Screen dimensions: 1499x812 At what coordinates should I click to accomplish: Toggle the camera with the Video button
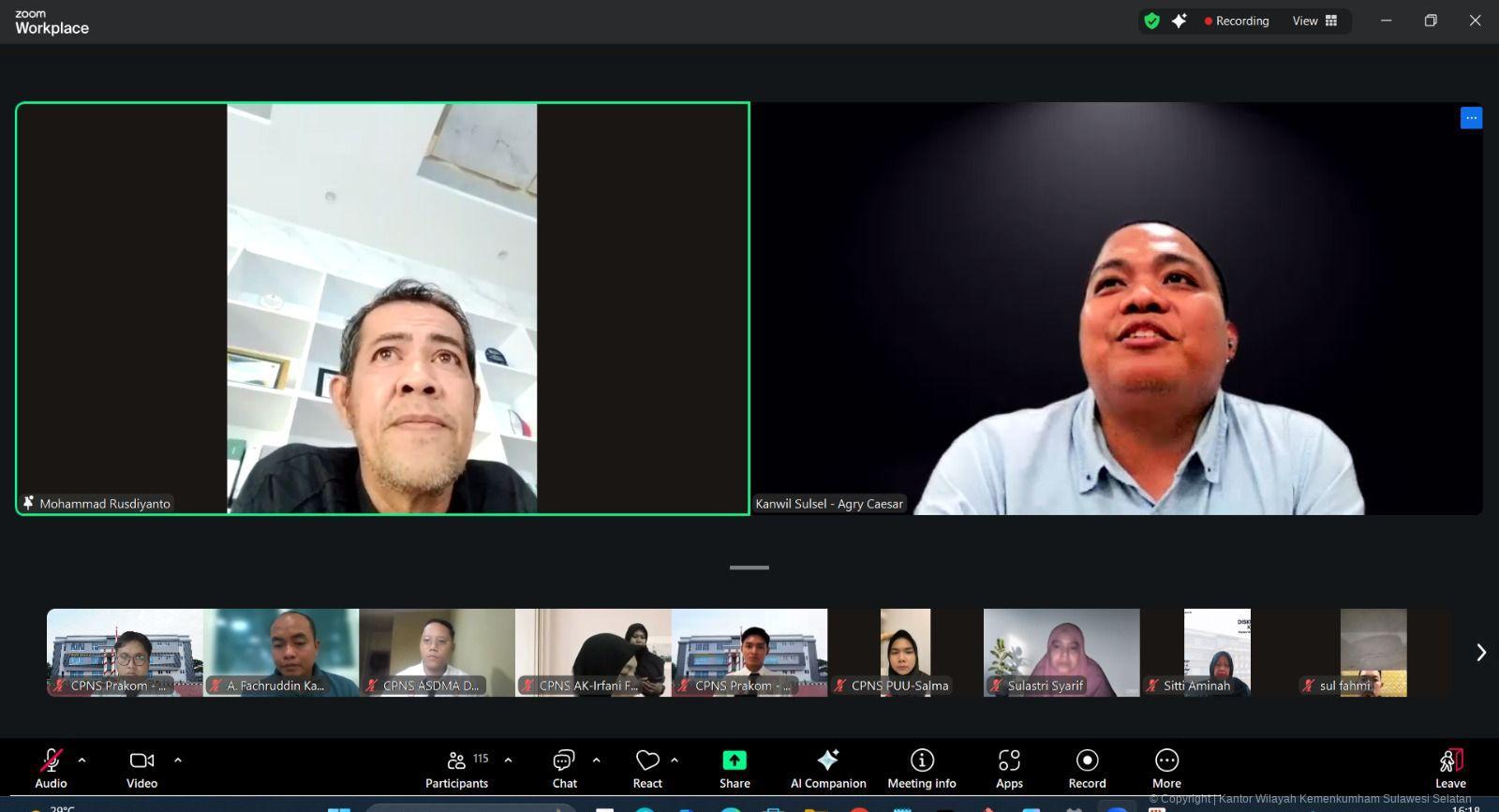pos(141,768)
